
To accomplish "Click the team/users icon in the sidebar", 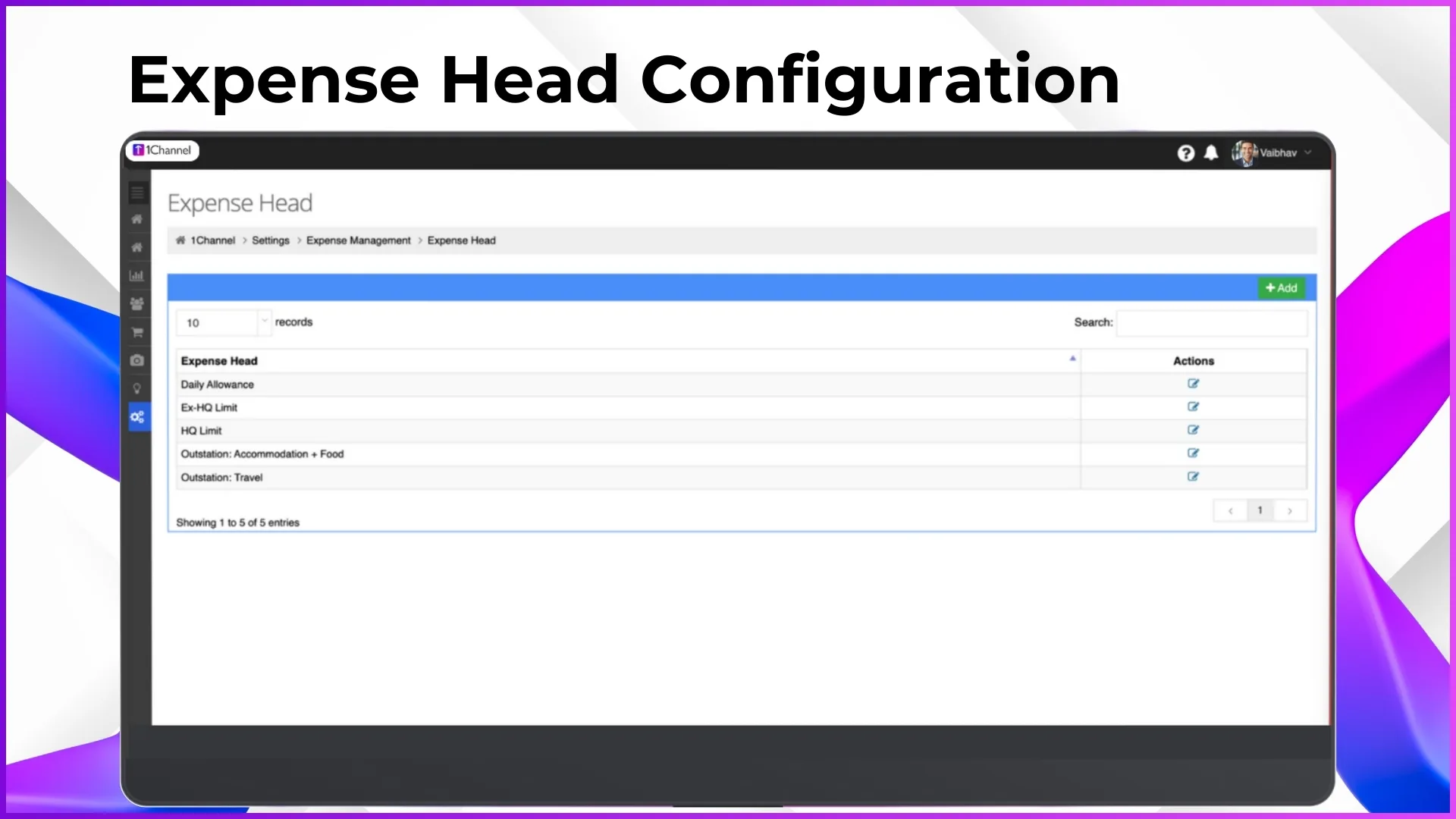I will pos(137,304).
